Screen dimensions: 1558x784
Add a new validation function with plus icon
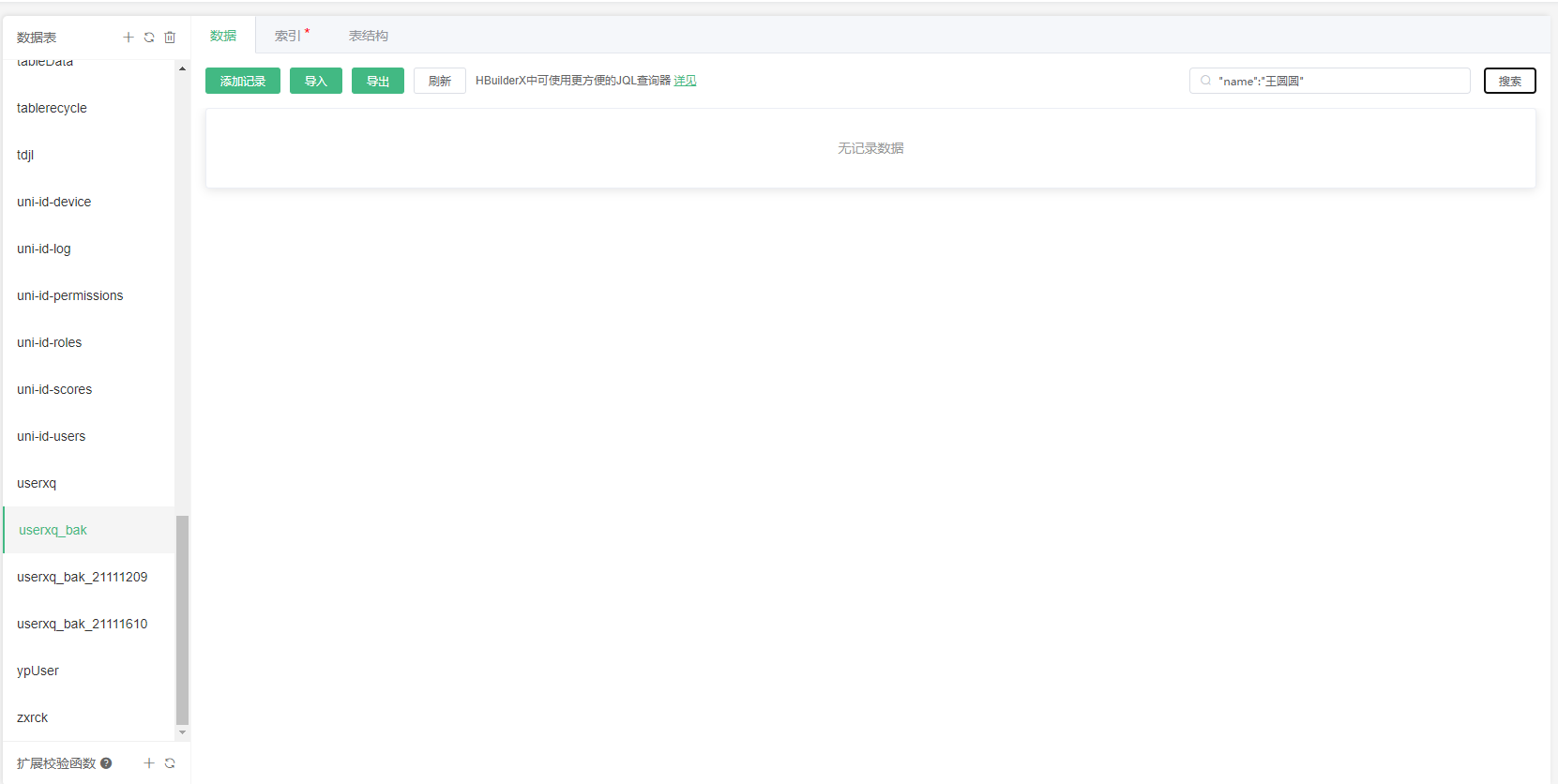click(149, 763)
